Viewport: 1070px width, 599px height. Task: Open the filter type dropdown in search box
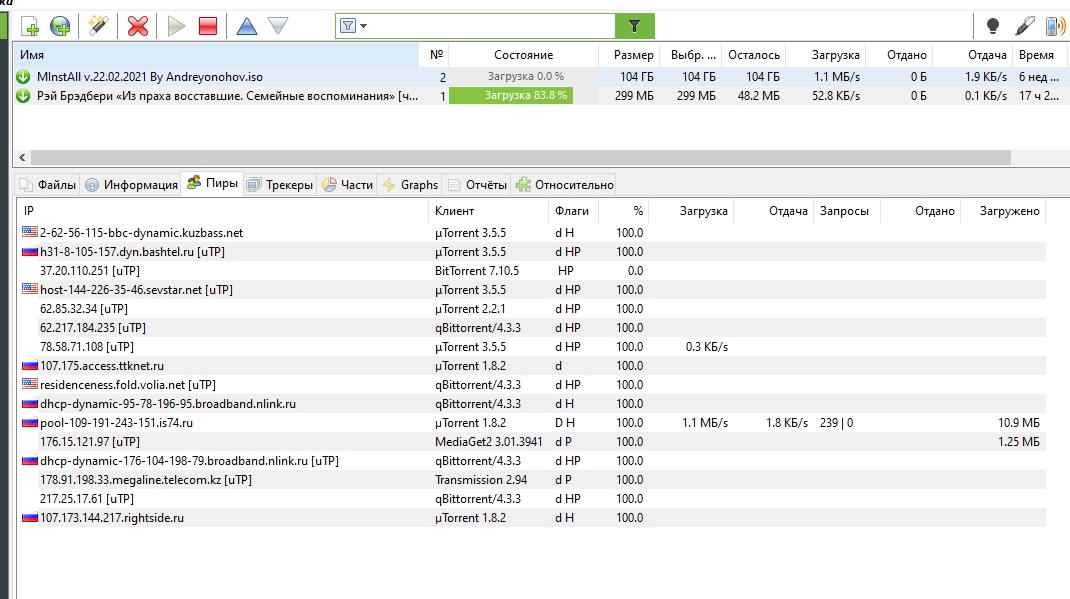pyautogui.click(x=353, y=26)
